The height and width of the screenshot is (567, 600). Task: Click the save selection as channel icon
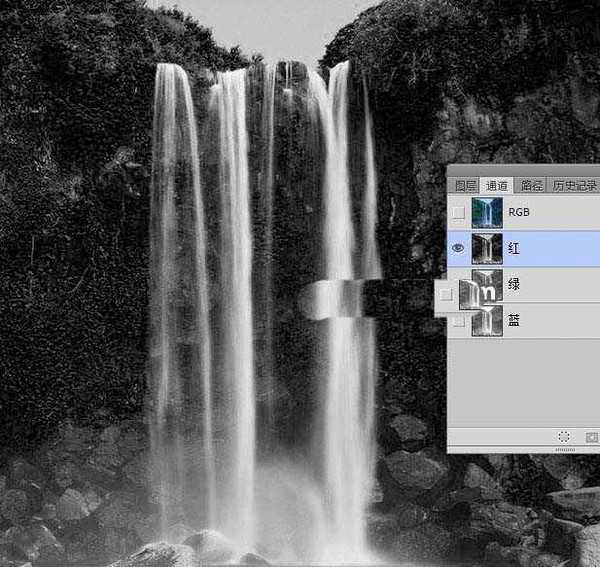[x=592, y=437]
